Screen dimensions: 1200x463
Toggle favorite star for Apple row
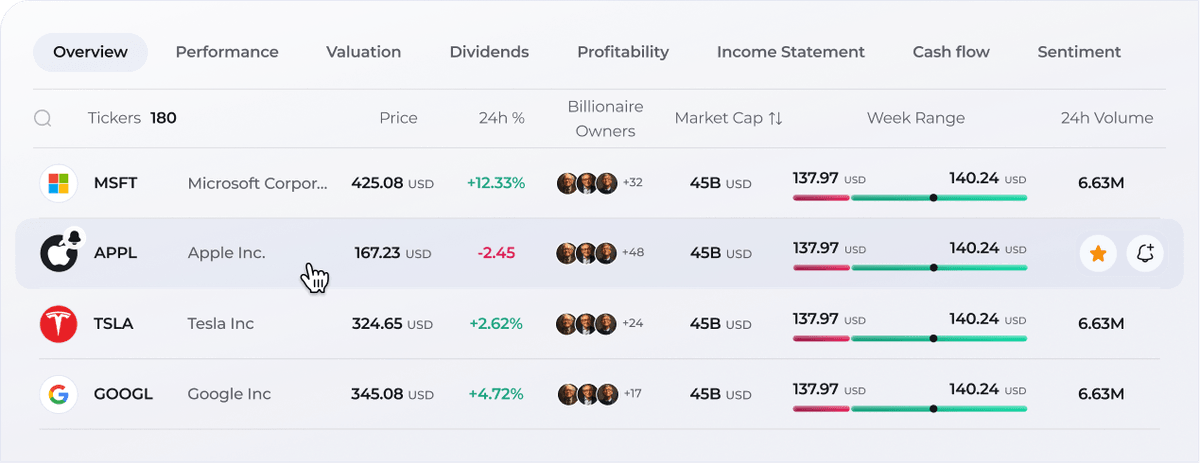pos(1098,254)
